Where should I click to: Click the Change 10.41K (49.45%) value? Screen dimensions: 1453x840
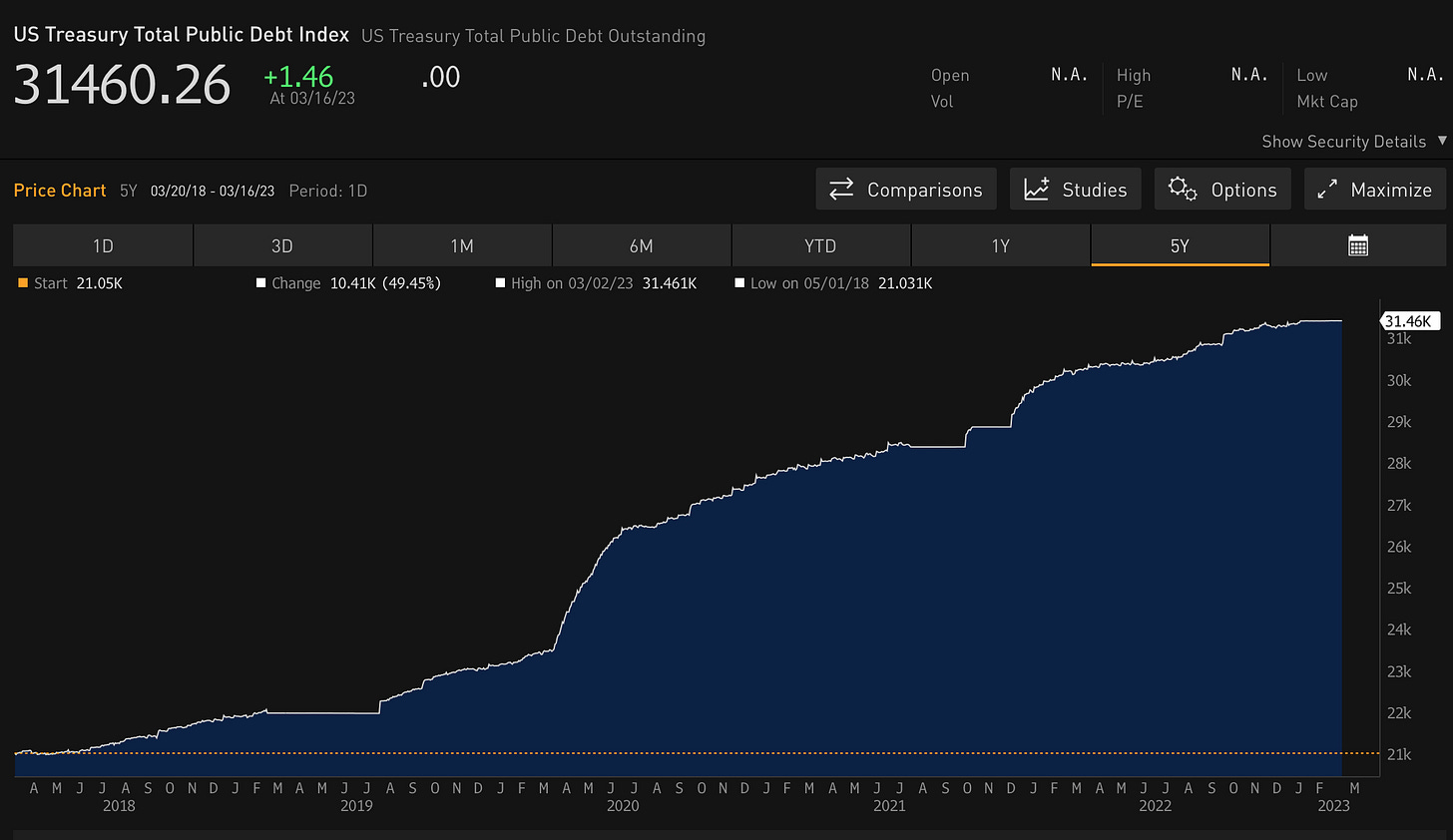385,283
